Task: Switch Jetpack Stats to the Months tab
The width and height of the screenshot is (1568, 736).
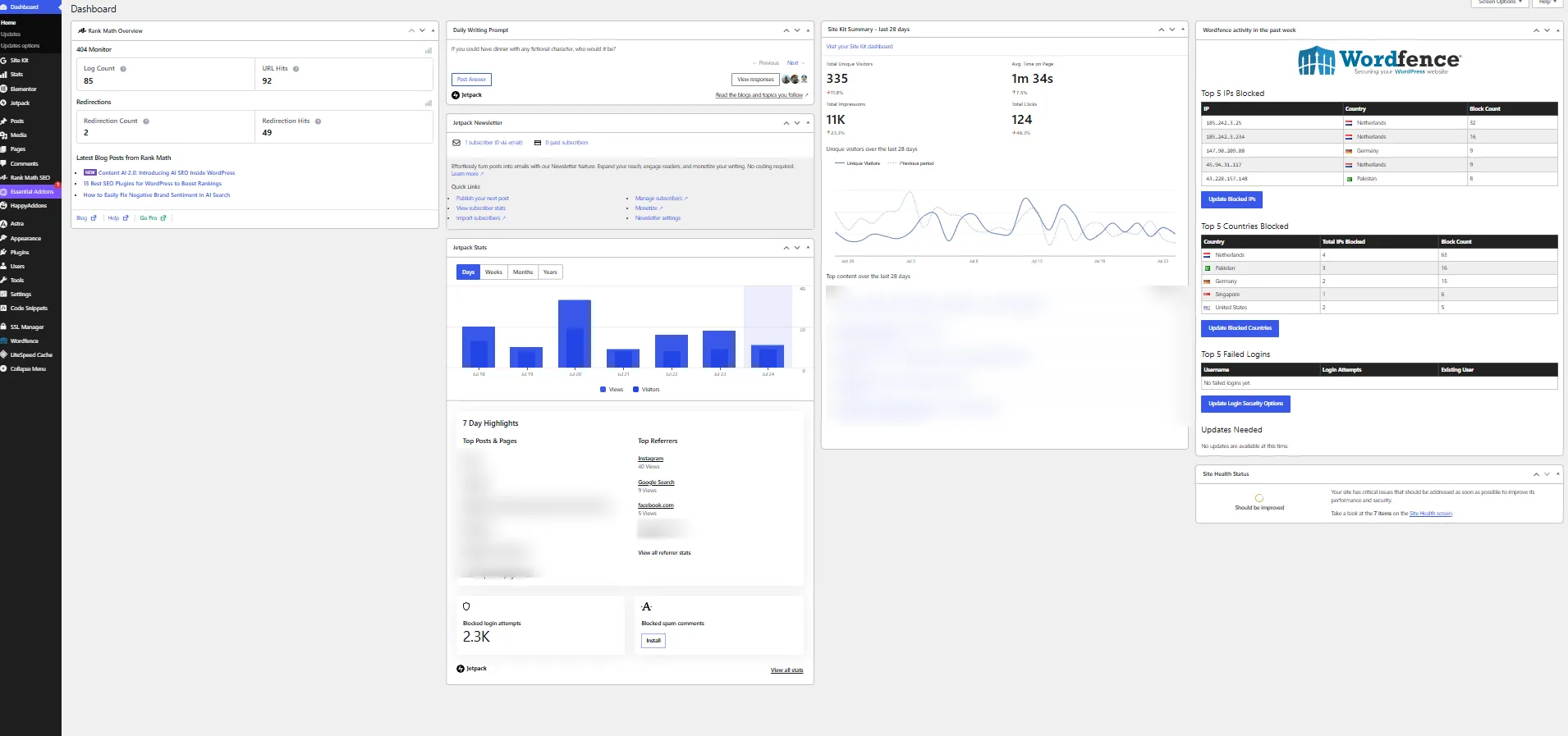Action: [x=523, y=272]
